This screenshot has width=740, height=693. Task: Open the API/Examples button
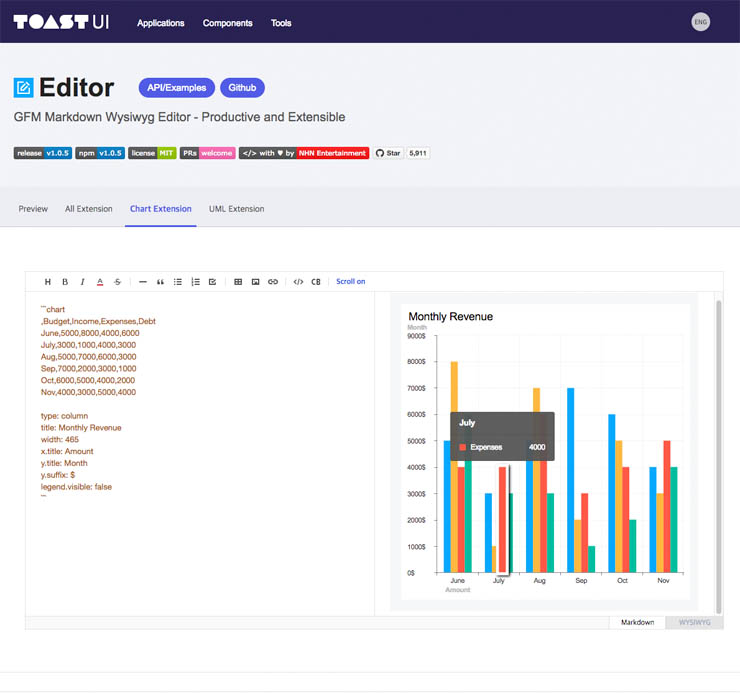coord(177,88)
